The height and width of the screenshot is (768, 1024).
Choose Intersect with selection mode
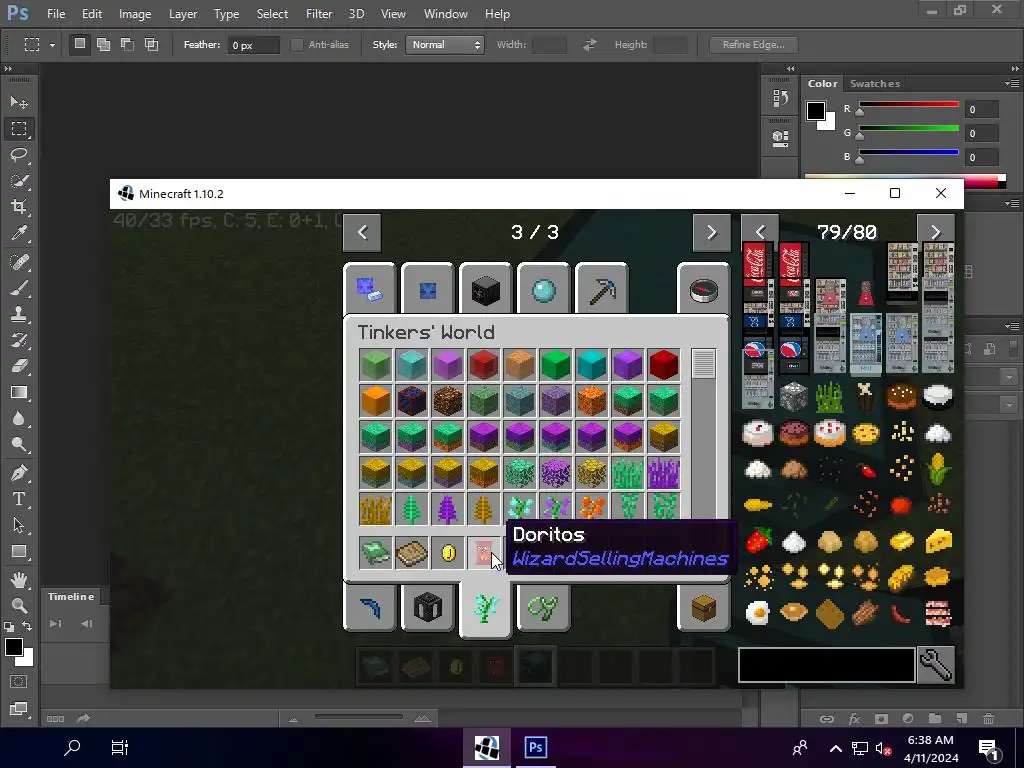(152, 44)
